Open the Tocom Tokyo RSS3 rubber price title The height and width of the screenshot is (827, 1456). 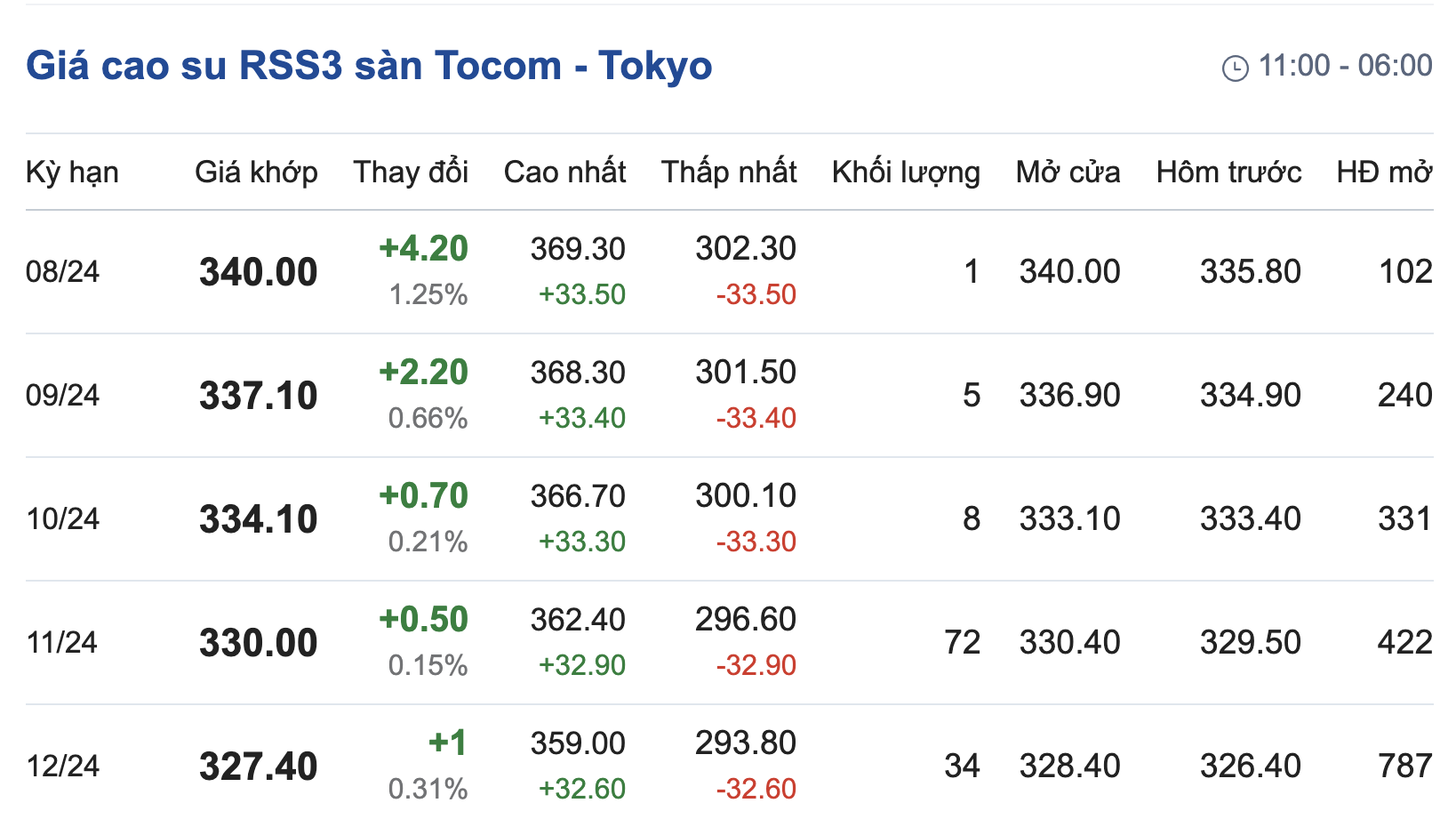pyautogui.click(x=369, y=66)
